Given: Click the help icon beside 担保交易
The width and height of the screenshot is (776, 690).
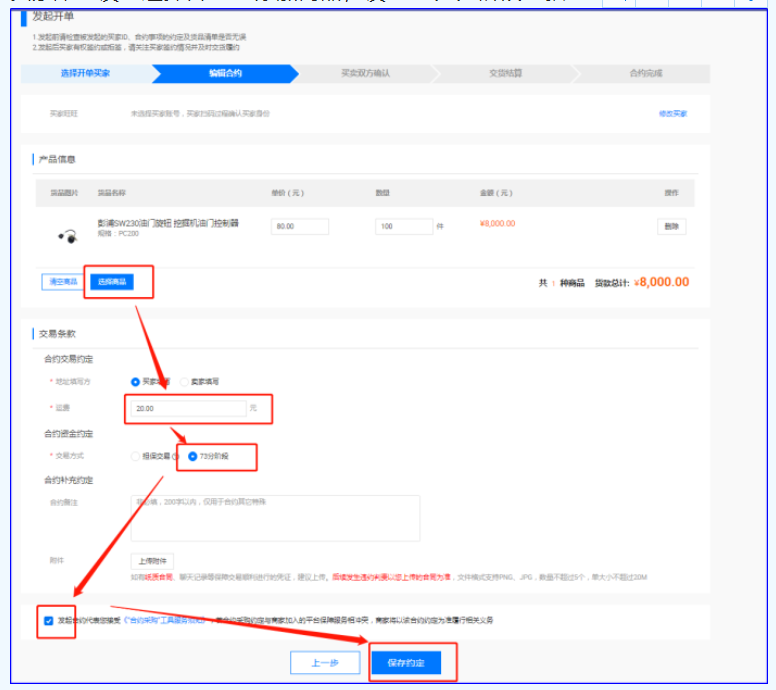Looking at the screenshot, I should click(175, 456).
